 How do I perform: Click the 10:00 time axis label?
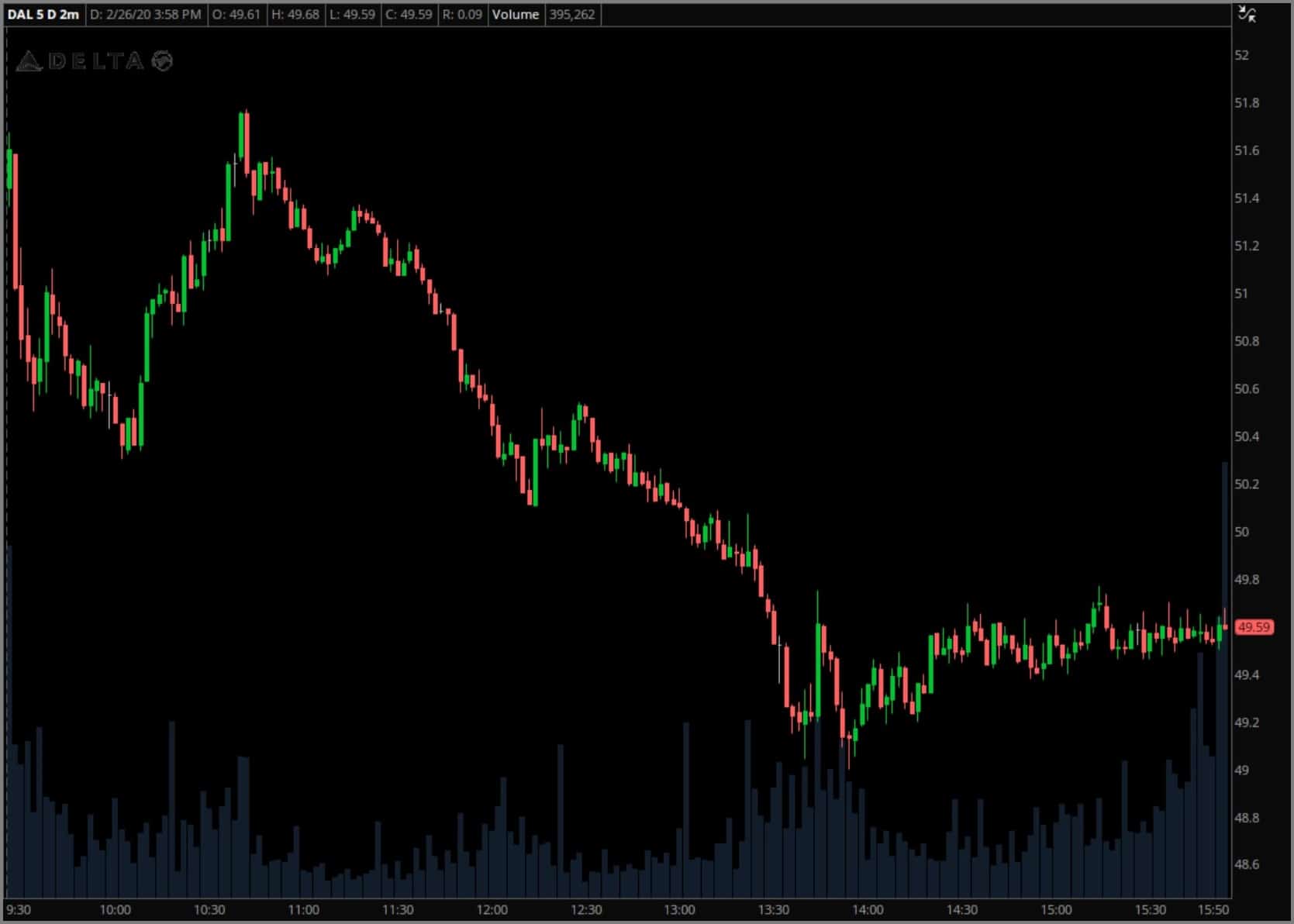[x=115, y=910]
